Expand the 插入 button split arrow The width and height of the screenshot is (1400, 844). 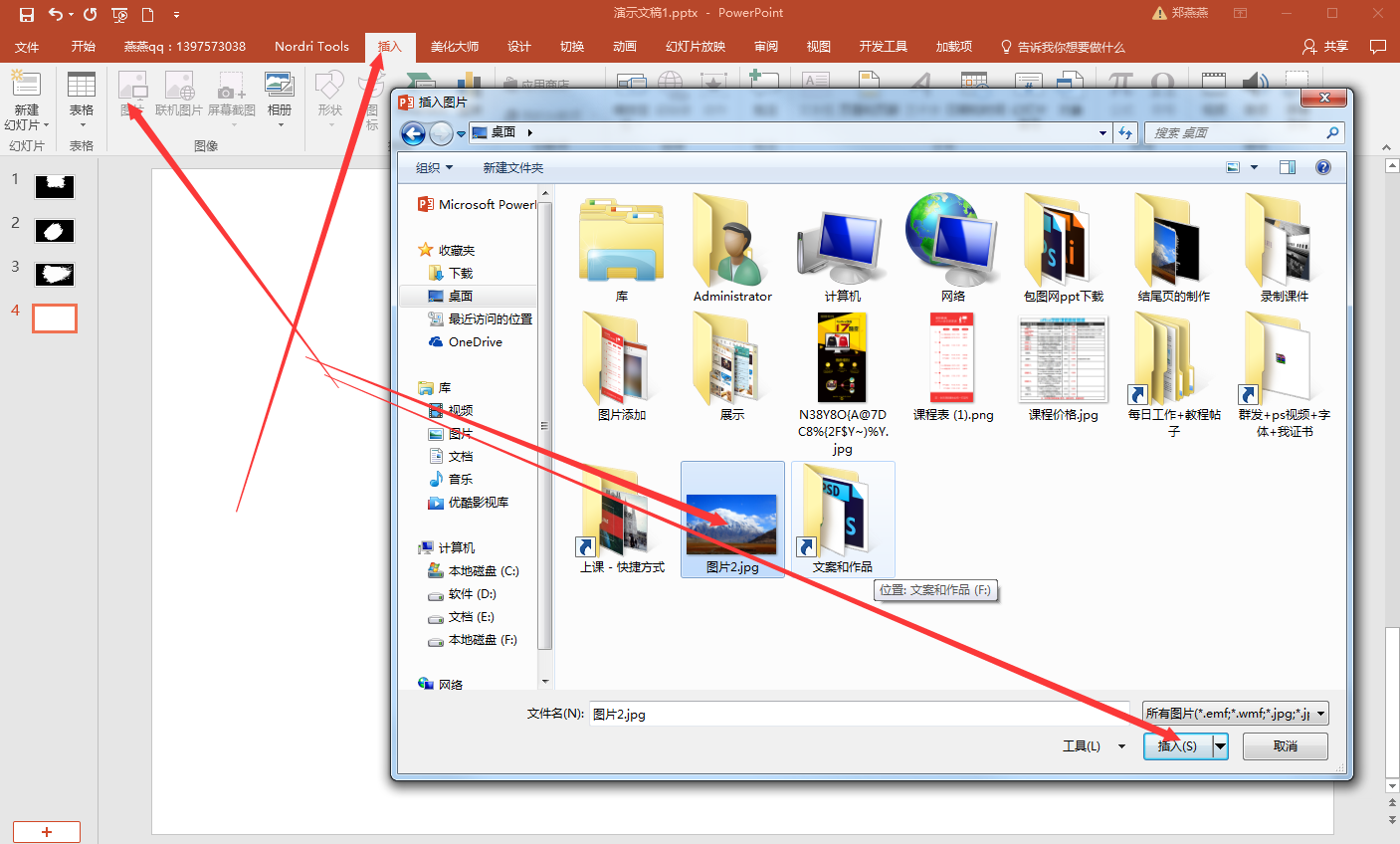click(1220, 745)
